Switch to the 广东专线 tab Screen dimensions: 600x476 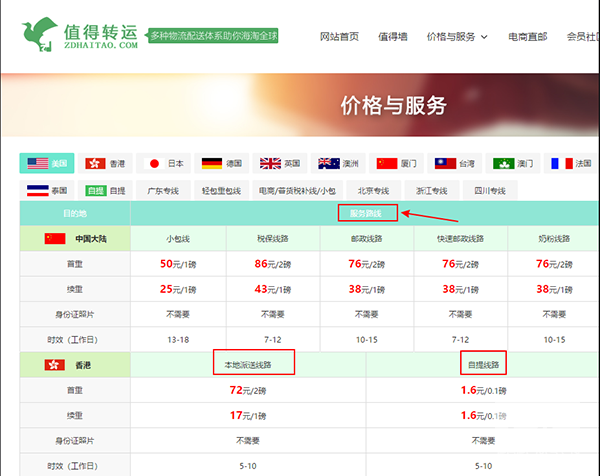tap(163, 189)
